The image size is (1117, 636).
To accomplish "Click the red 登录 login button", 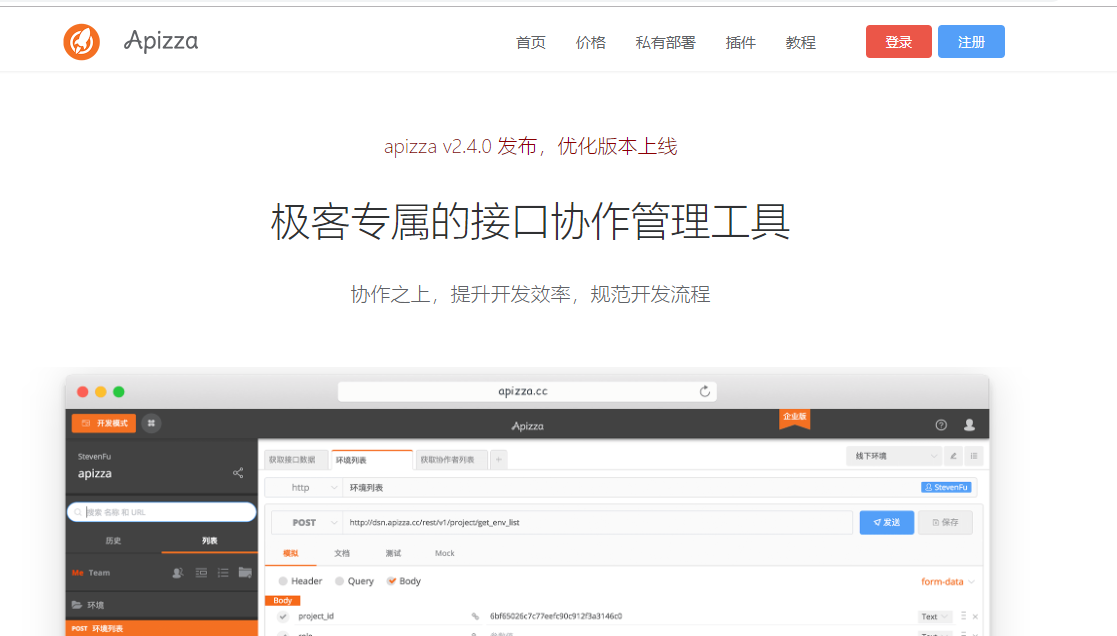I will coord(898,41).
